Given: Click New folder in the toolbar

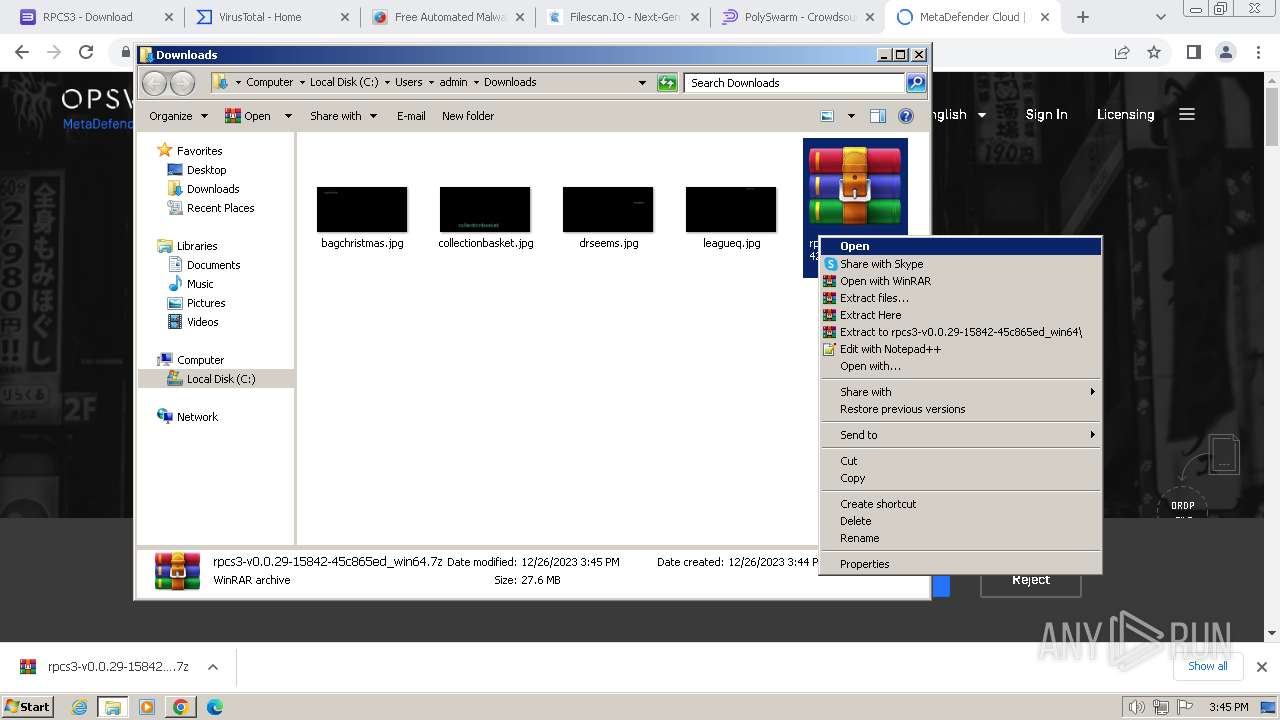Looking at the screenshot, I should pos(468,116).
